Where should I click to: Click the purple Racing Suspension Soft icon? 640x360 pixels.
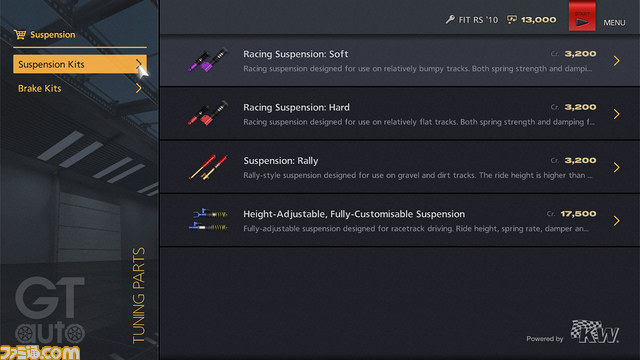(208, 60)
